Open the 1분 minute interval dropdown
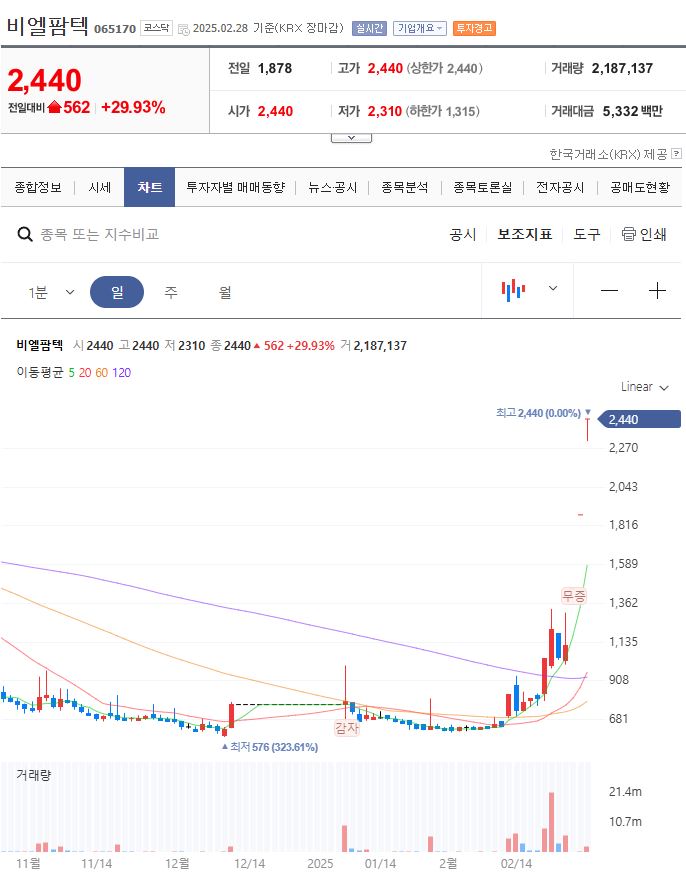 click(x=52, y=292)
